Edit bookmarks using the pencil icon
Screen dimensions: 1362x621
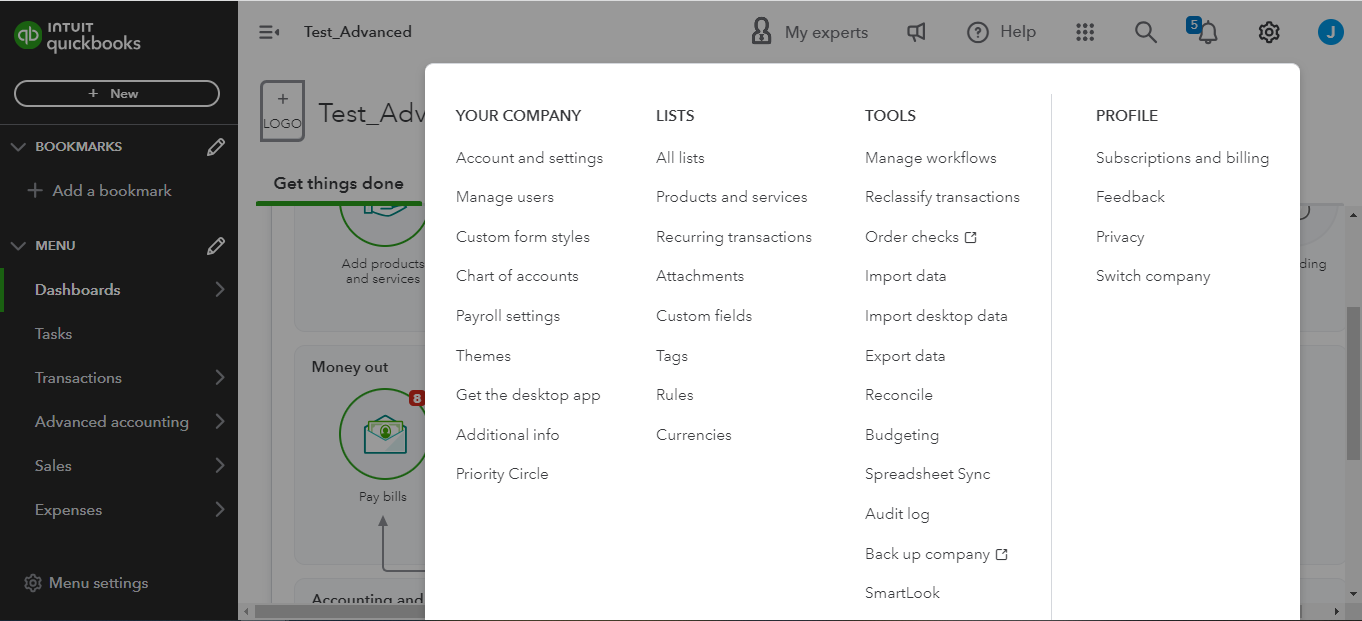215,147
